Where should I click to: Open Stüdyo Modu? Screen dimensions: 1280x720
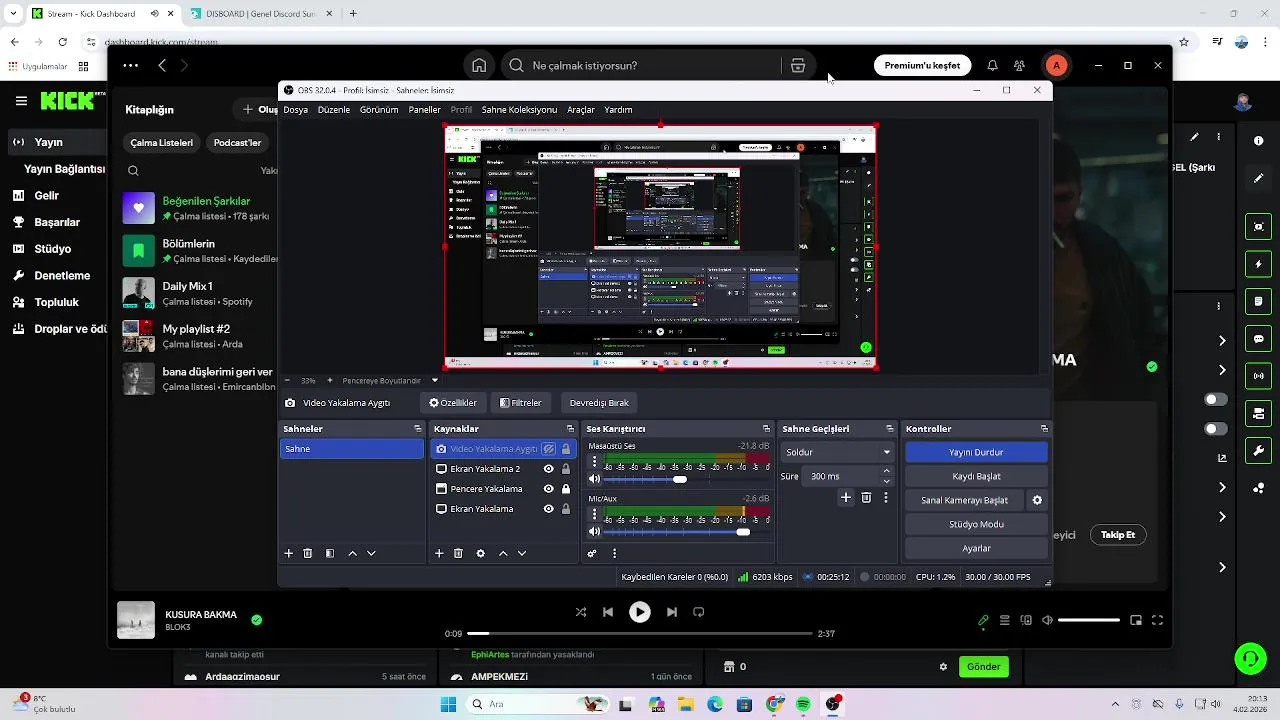[976, 524]
